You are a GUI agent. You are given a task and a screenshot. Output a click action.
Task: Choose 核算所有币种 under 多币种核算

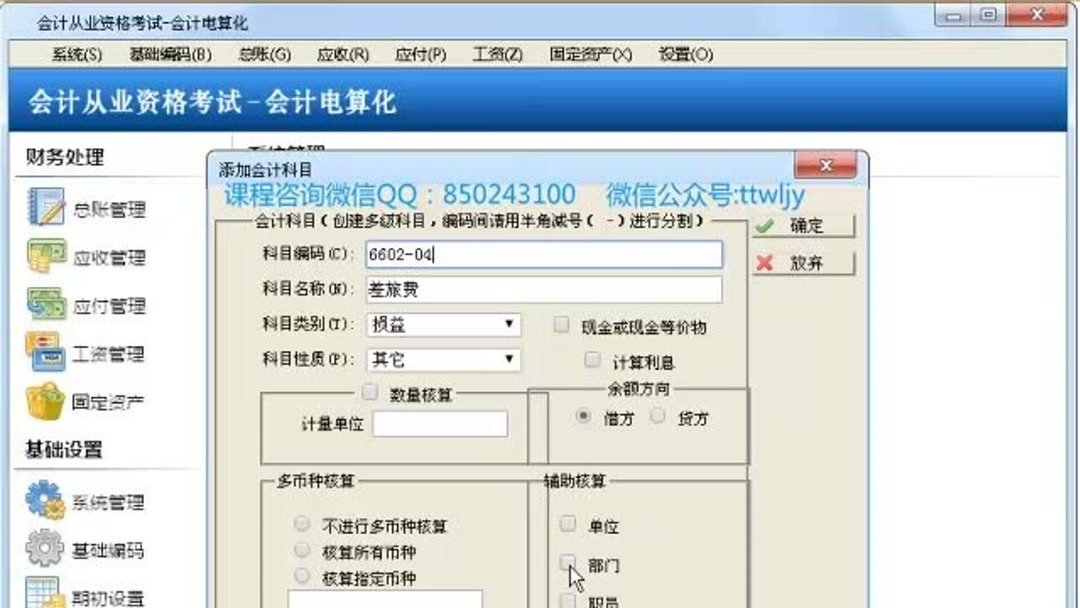point(302,549)
